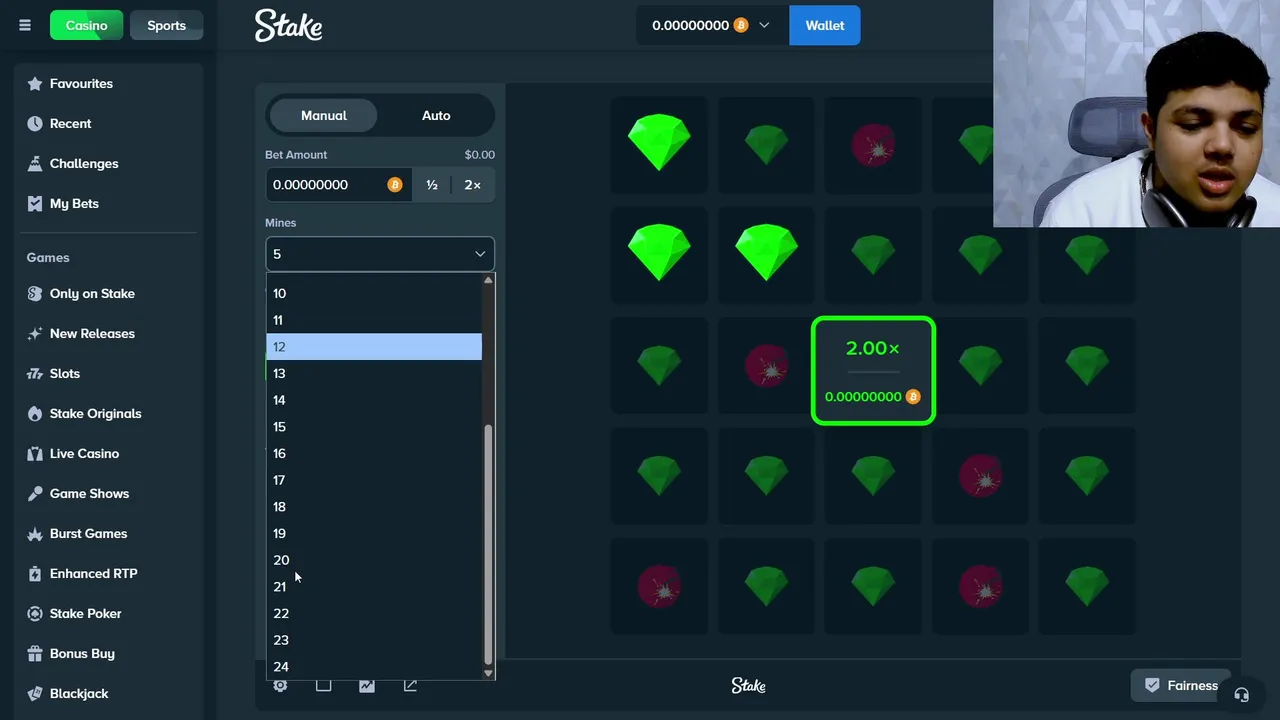The height and width of the screenshot is (720, 1280).
Task: Choose 20 mines from the list
Action: click(x=374, y=560)
